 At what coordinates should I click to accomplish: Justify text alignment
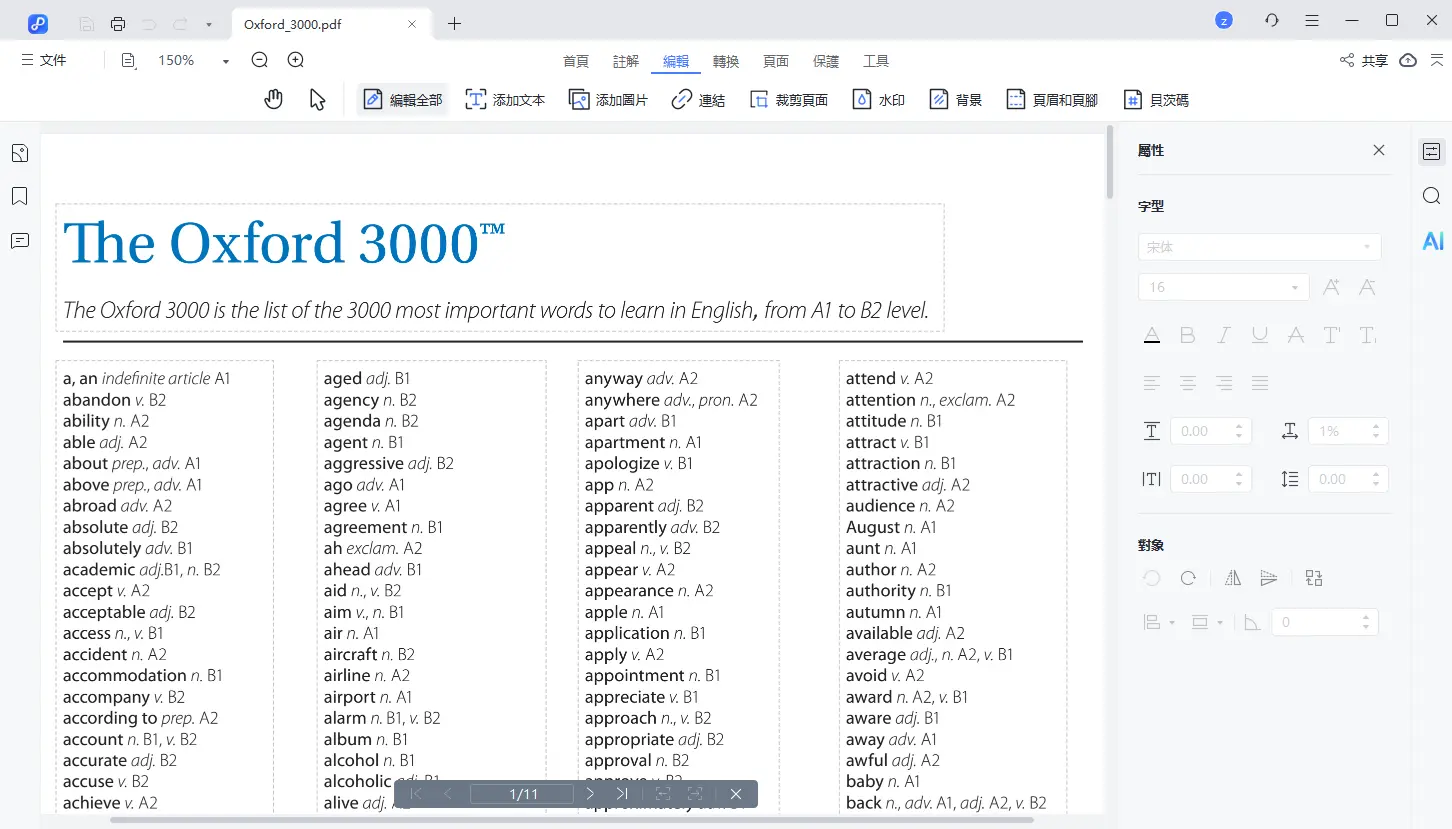pos(1260,383)
